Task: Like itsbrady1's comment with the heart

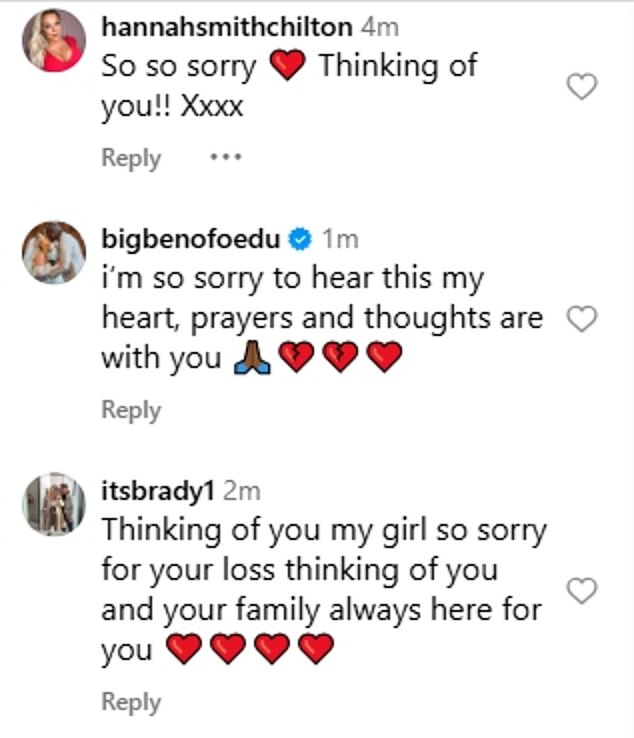Action: point(581,591)
